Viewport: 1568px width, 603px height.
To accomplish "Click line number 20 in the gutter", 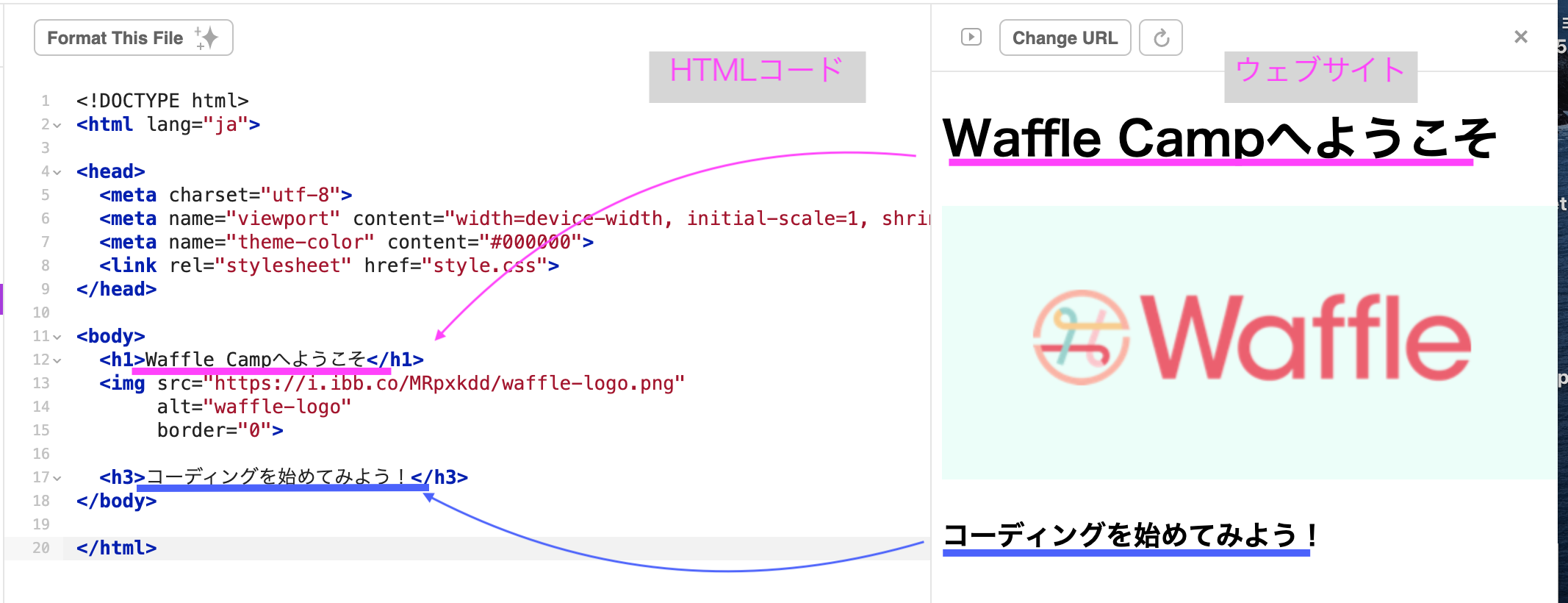I will tap(41, 548).
